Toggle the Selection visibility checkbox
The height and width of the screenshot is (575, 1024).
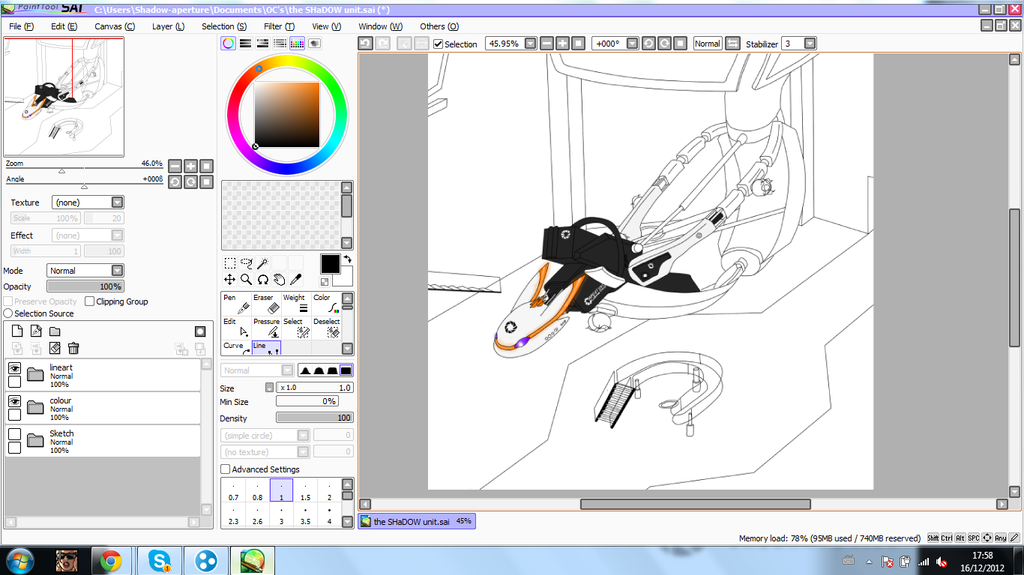tap(438, 44)
